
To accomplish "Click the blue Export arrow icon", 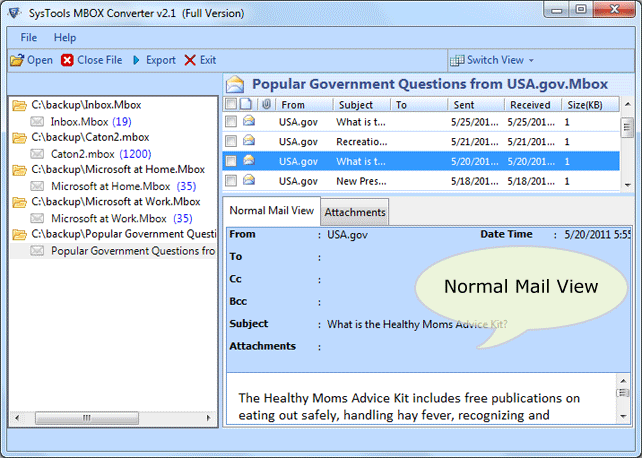I will [136, 60].
